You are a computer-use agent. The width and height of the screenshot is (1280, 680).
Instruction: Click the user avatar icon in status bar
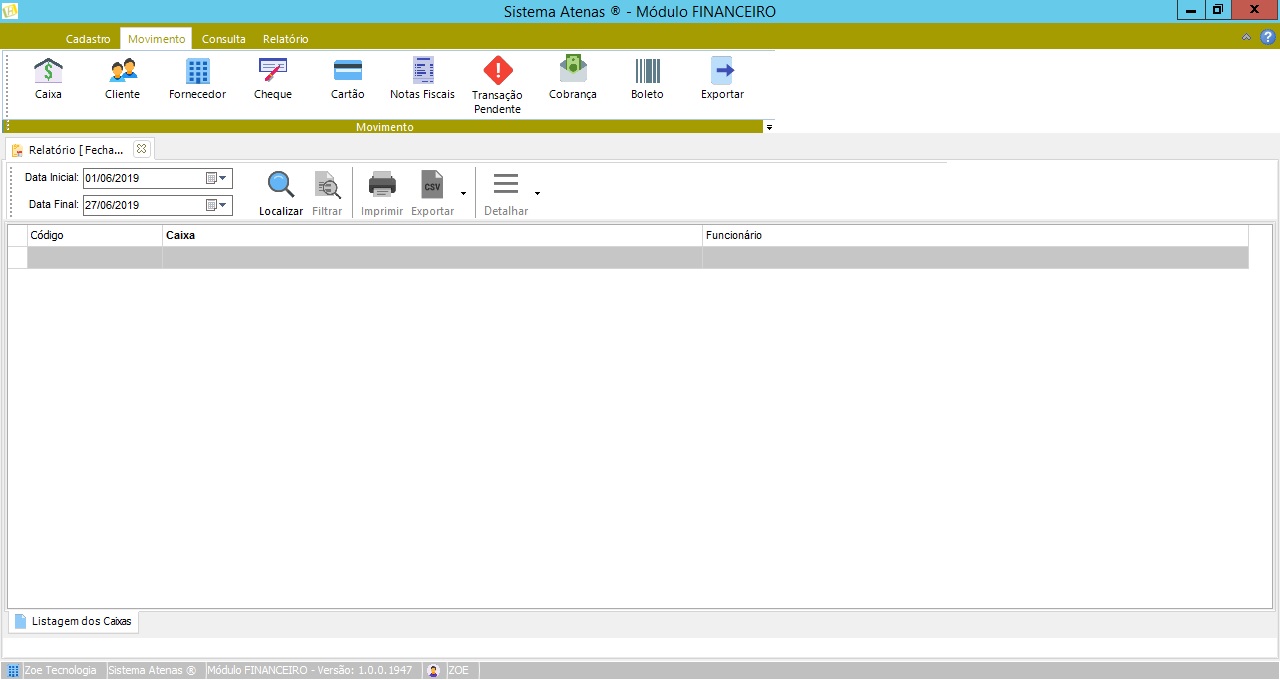point(434,670)
